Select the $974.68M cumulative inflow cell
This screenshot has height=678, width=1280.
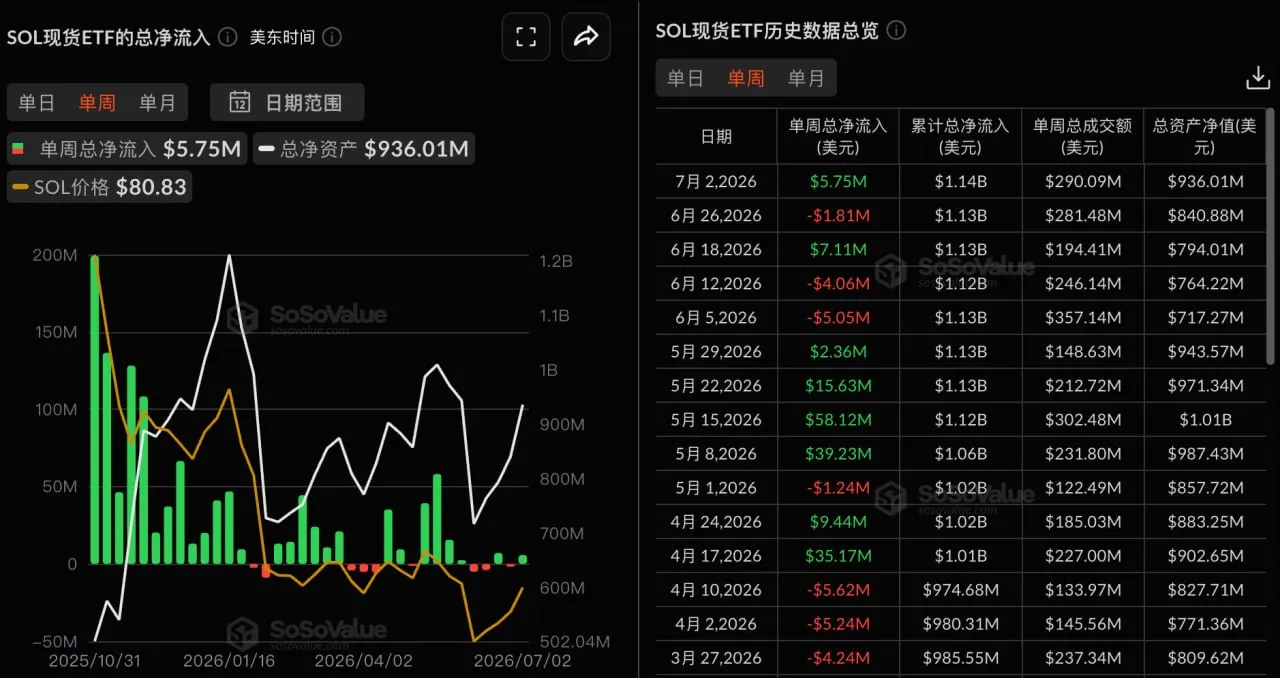click(960, 589)
